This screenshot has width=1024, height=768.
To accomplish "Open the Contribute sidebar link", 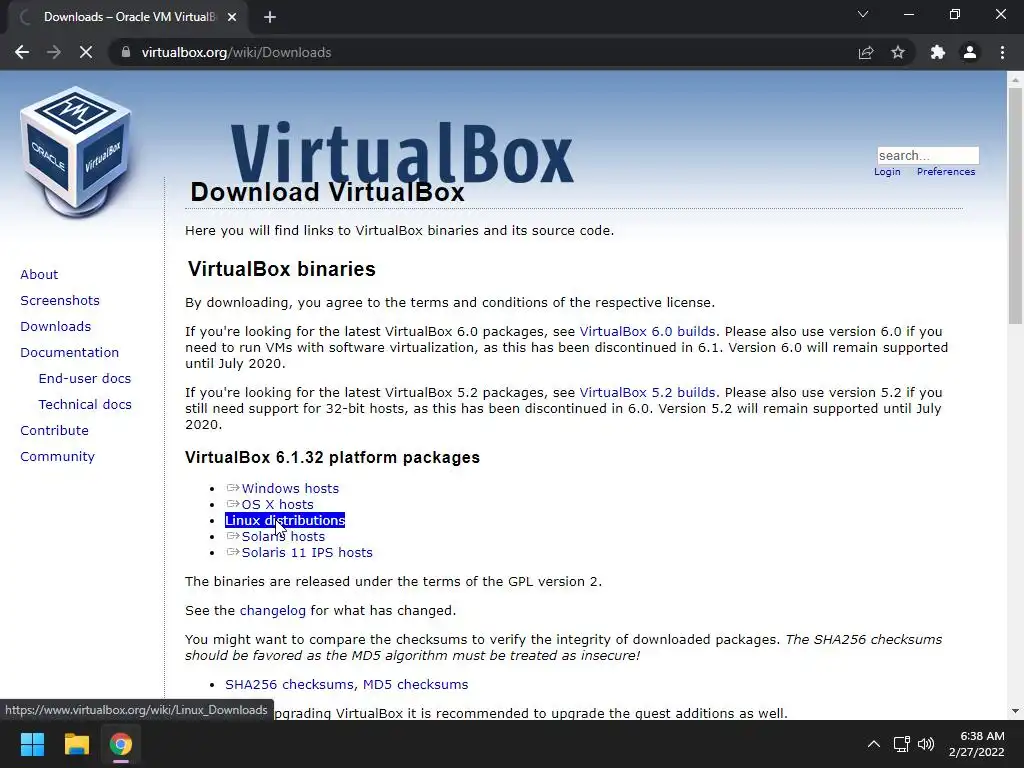I will (x=54, y=430).
